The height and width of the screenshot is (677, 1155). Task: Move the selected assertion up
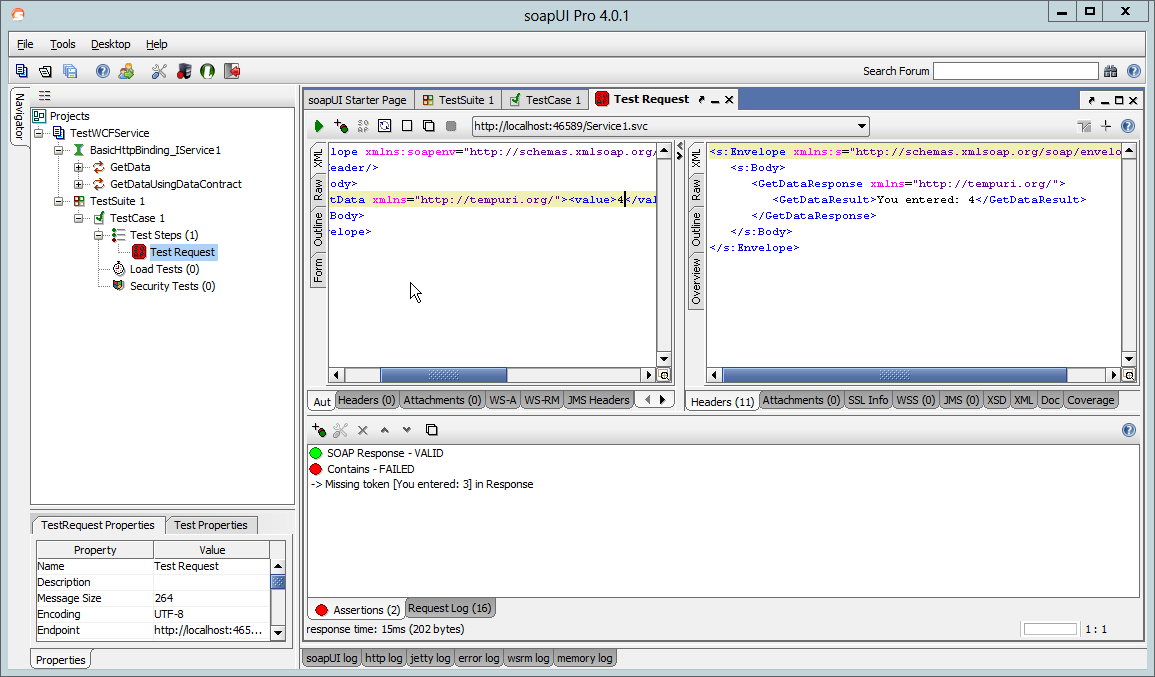pos(385,429)
